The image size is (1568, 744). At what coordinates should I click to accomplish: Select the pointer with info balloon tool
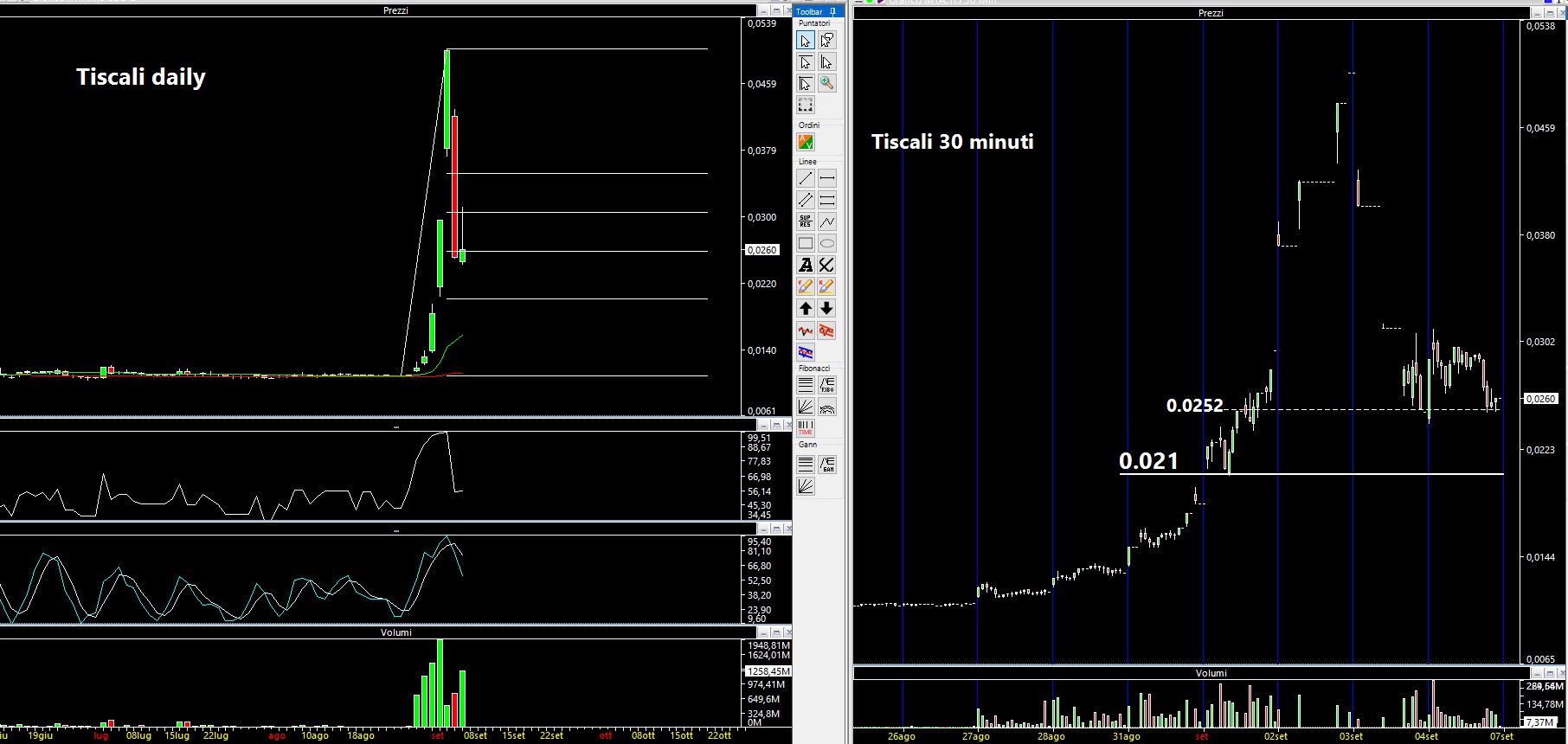[827, 41]
